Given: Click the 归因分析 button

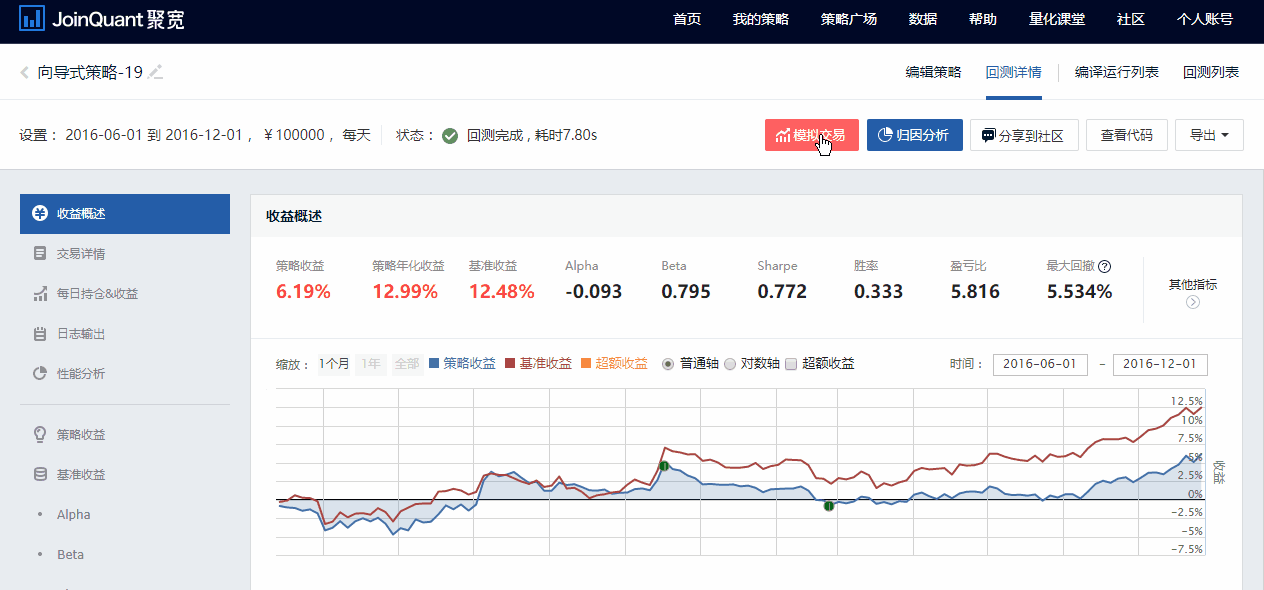Looking at the screenshot, I should [915, 135].
